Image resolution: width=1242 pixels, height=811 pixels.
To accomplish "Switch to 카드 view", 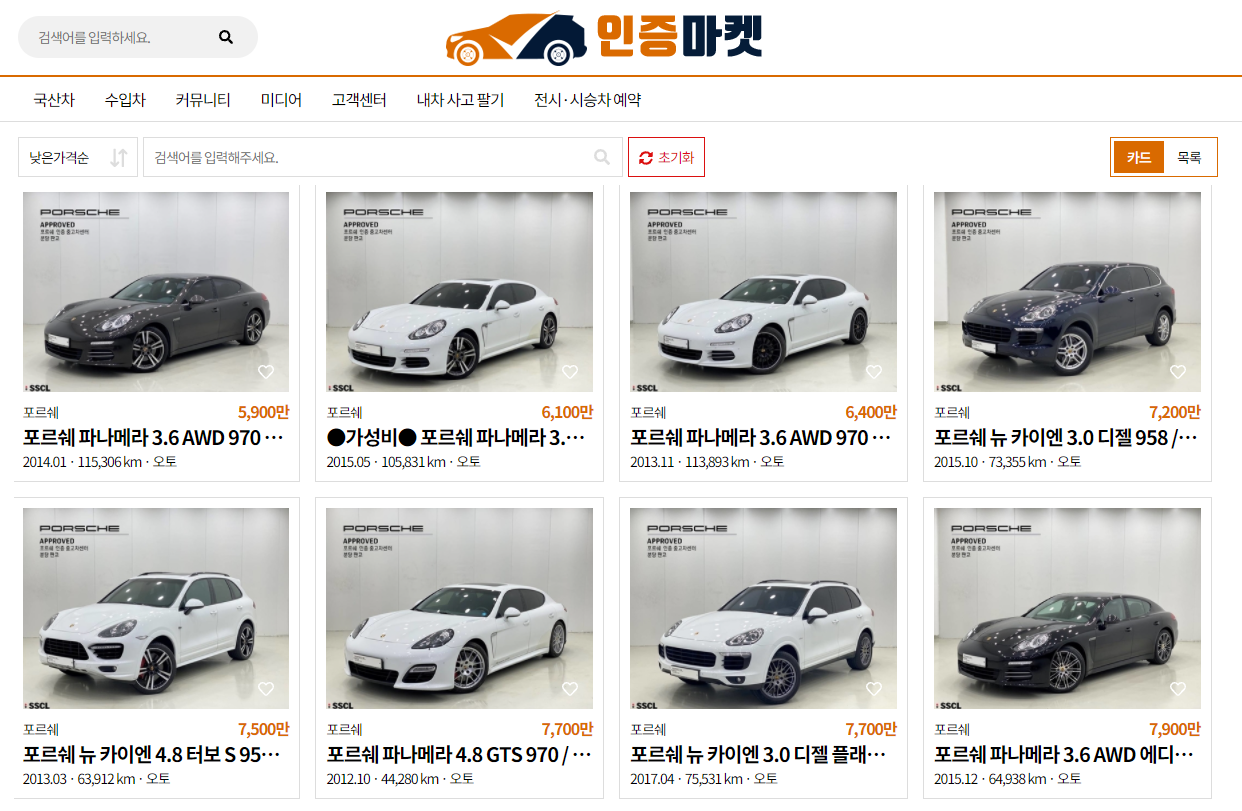I will tap(1139, 157).
